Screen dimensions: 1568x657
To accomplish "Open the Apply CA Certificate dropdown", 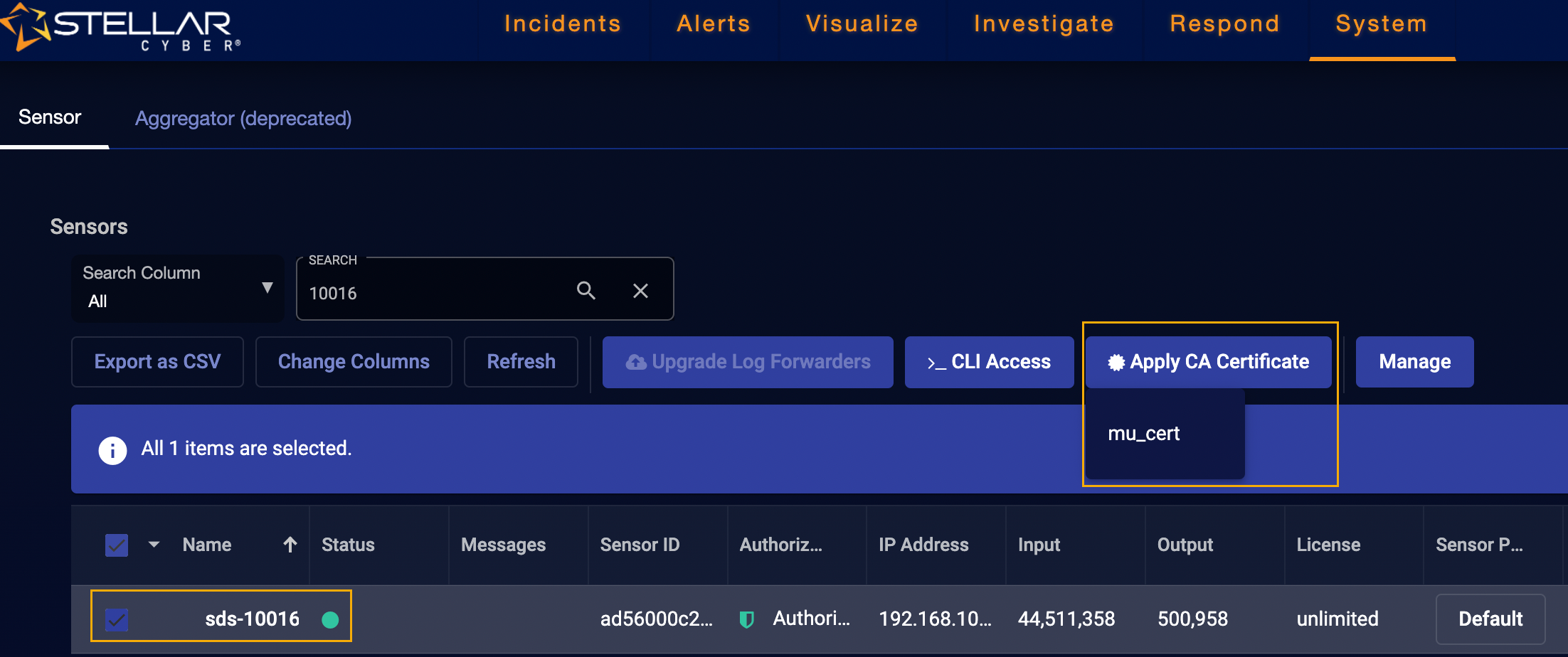I will tap(1208, 362).
